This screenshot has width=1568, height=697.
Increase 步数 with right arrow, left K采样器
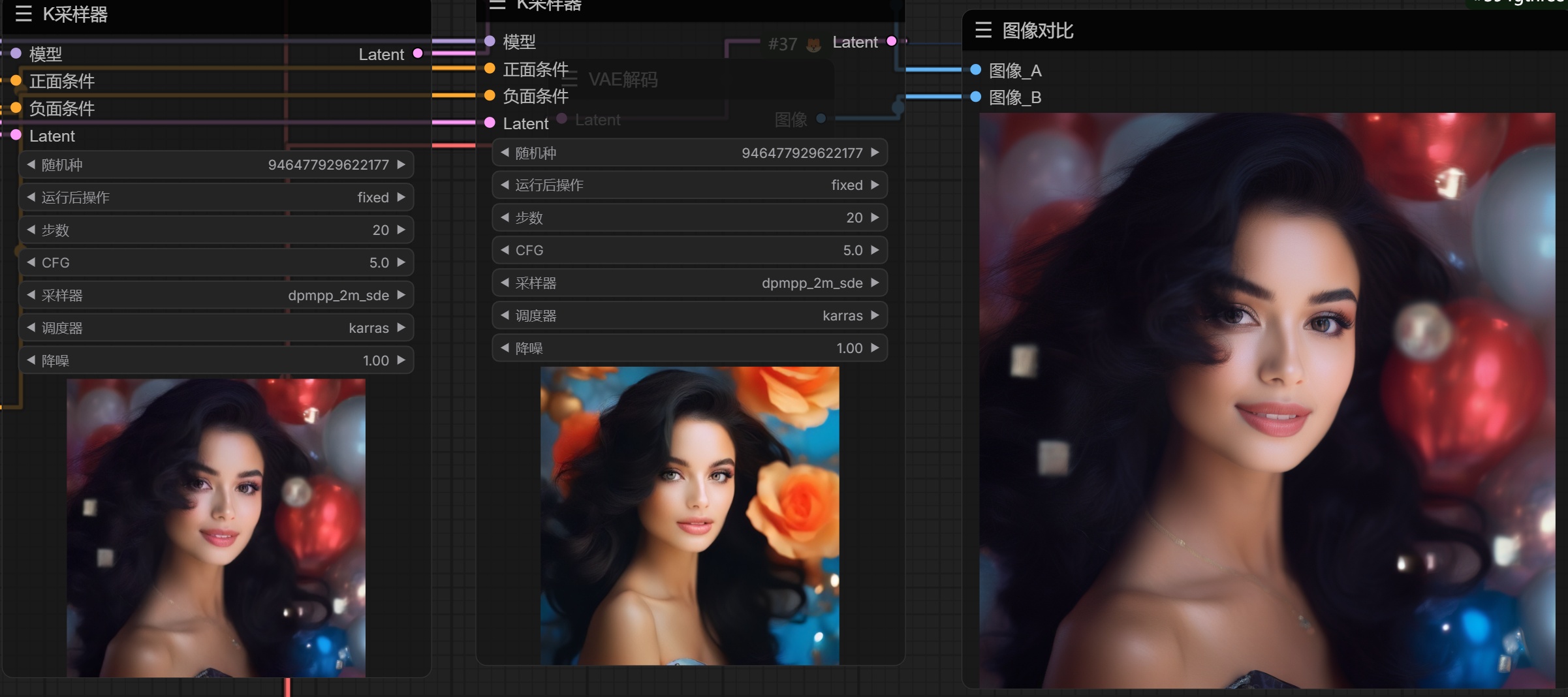point(401,230)
